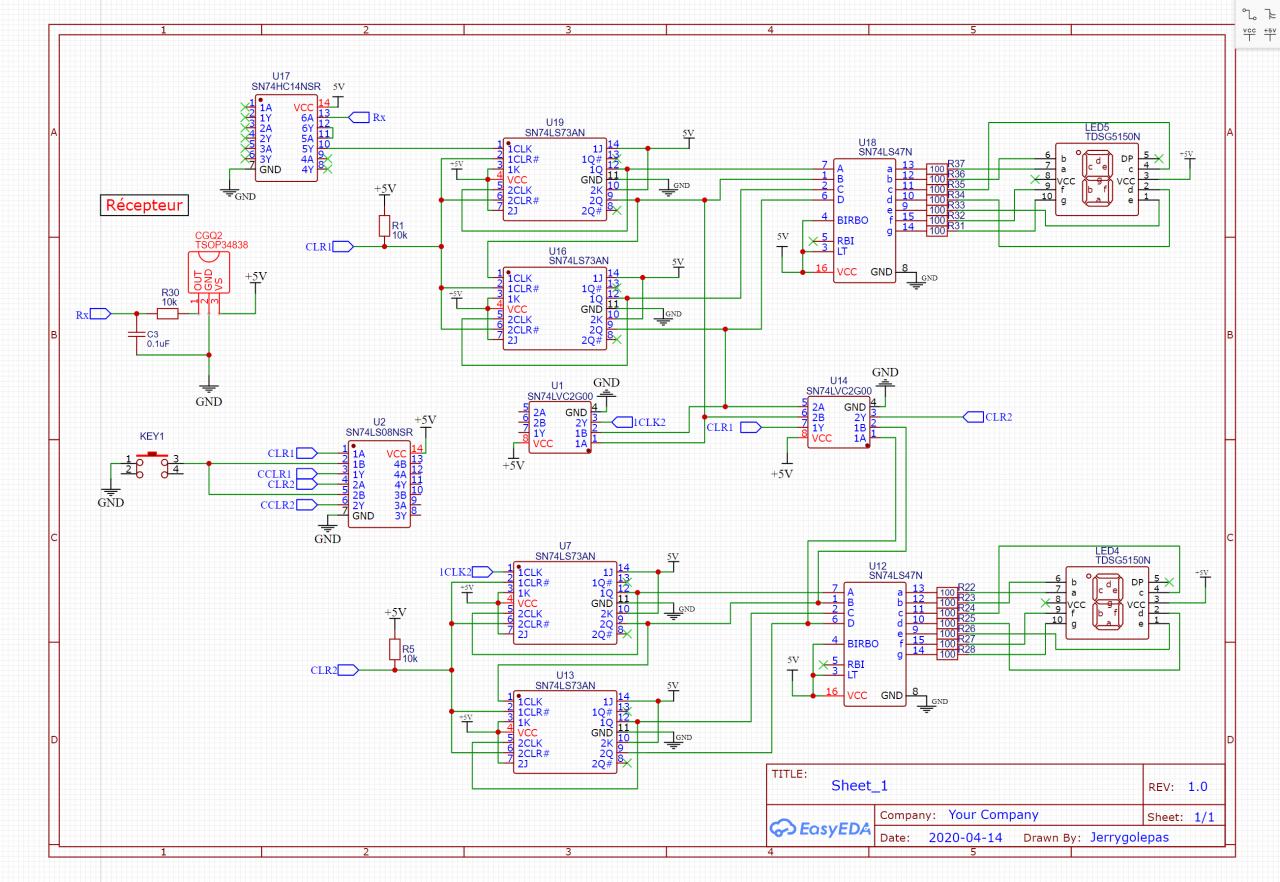Click the Jerrygolepas author name
Screen dimensions: 1280x882
(1129, 838)
